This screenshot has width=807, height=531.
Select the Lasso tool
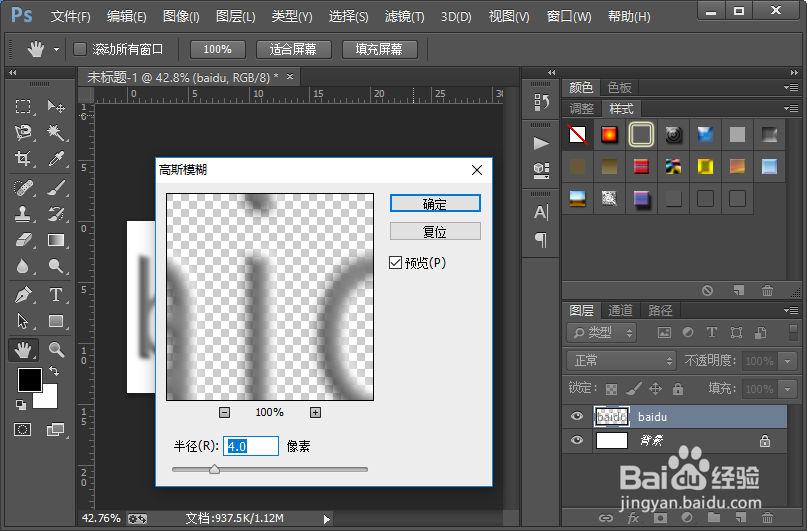click(23, 133)
